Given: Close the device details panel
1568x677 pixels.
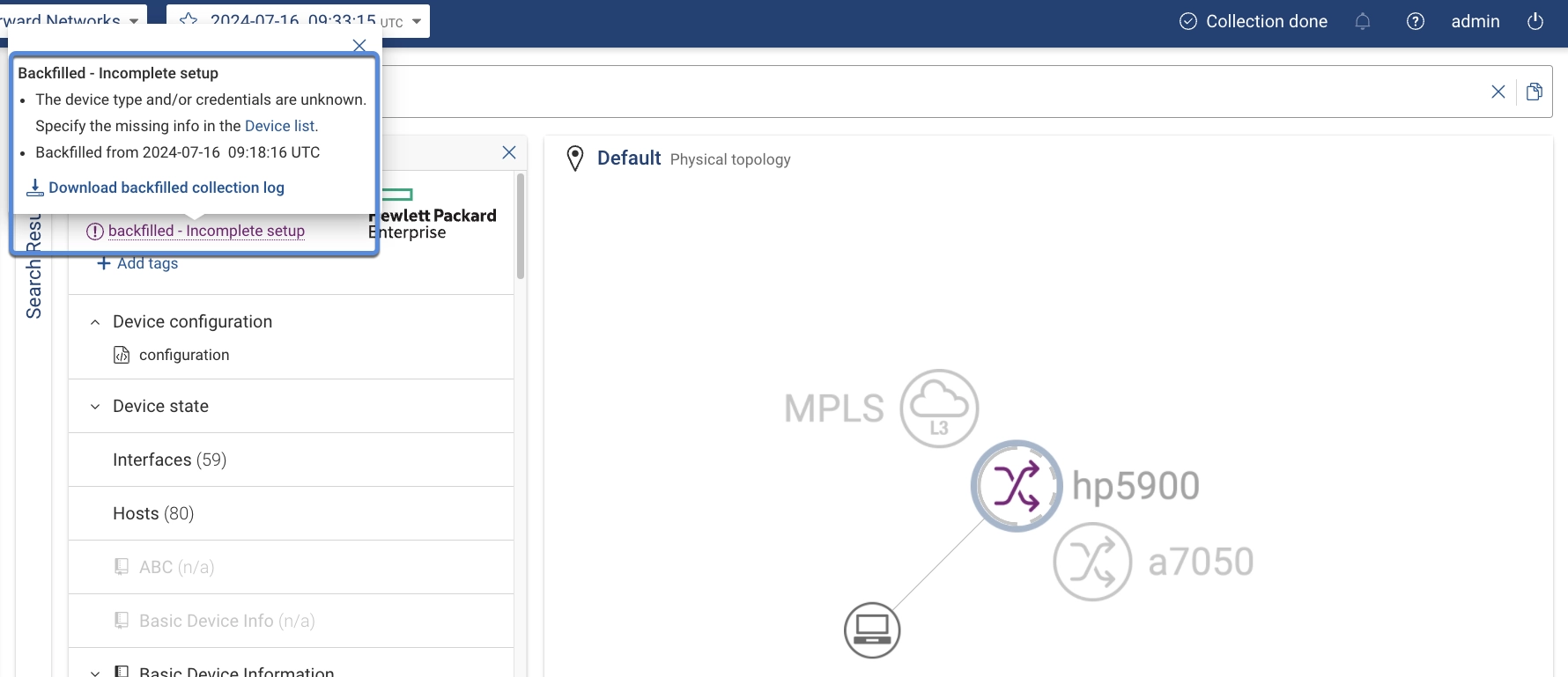Looking at the screenshot, I should [509, 152].
